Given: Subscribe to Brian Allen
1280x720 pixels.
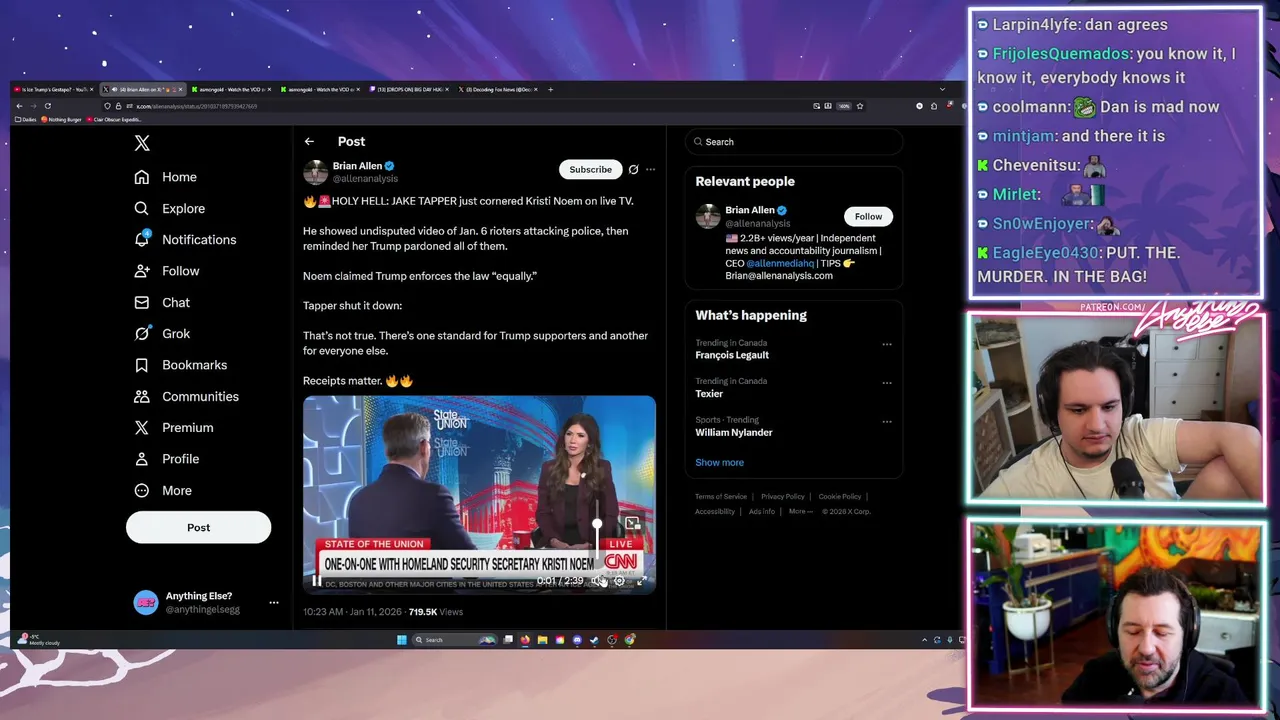Looking at the screenshot, I should [x=590, y=169].
